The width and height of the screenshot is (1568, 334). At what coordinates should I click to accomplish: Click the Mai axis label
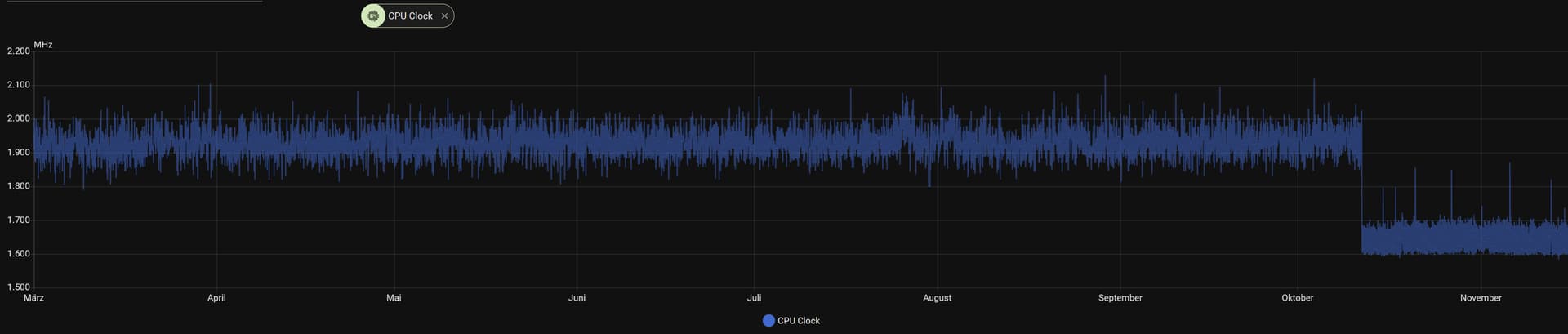pyautogui.click(x=394, y=298)
